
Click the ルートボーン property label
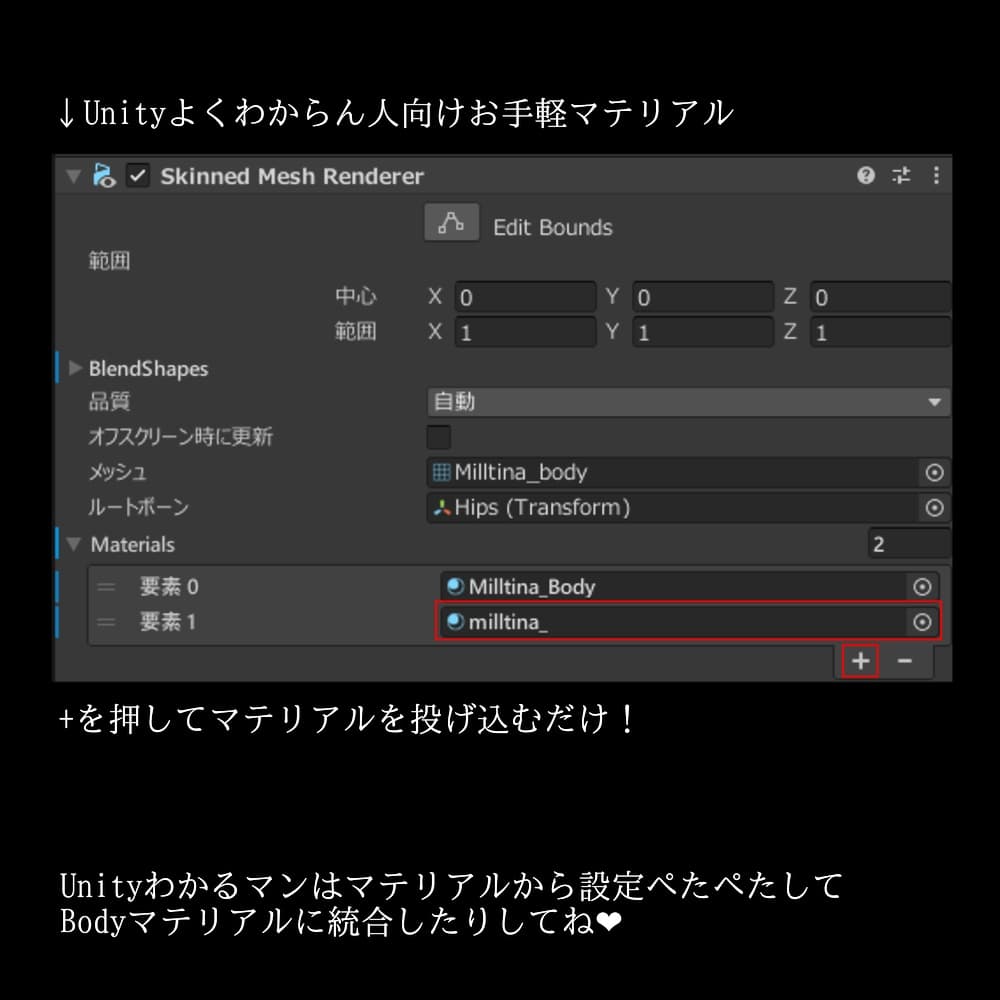pos(138,507)
